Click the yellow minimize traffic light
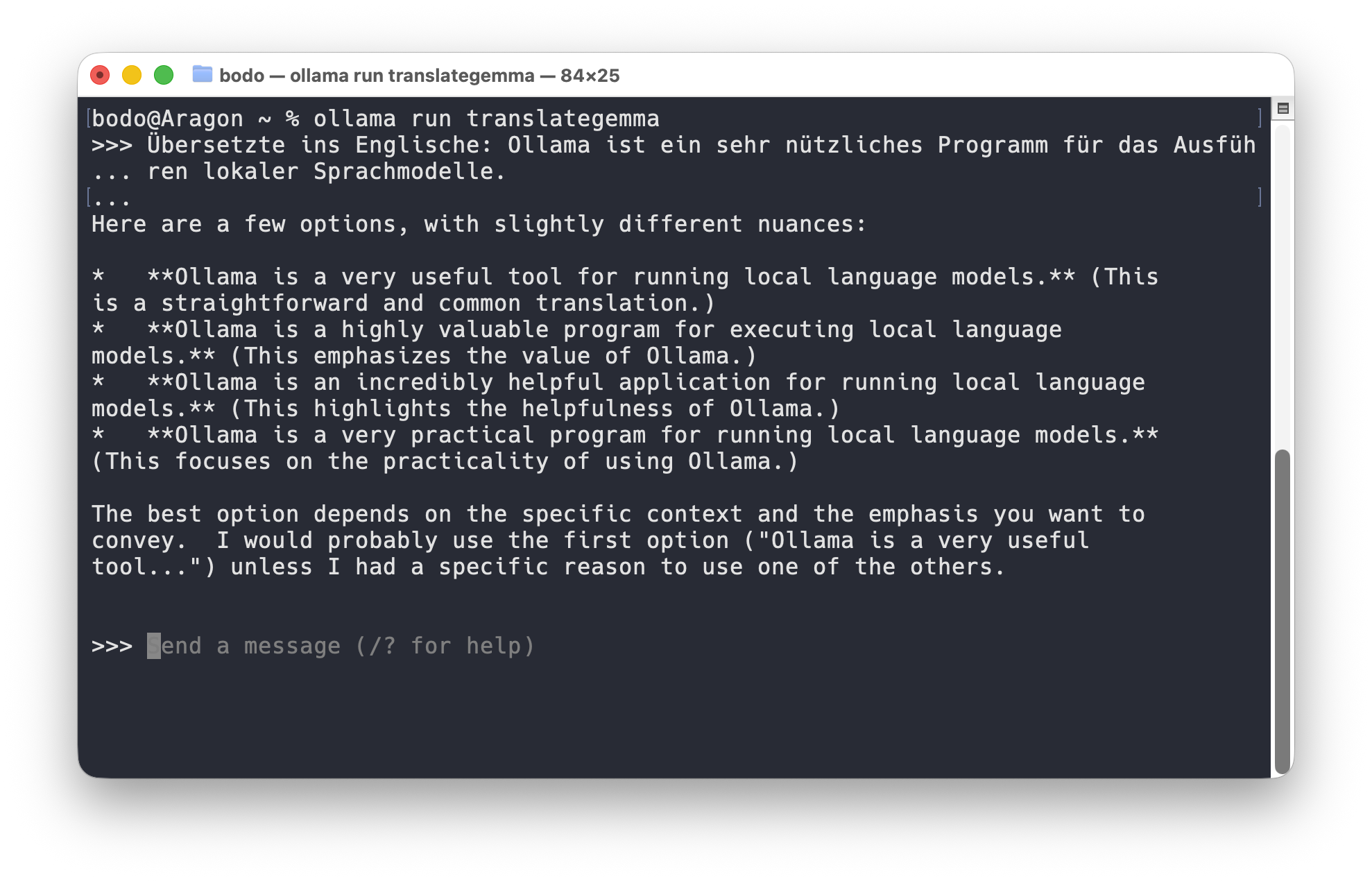1372x881 pixels. (x=132, y=75)
